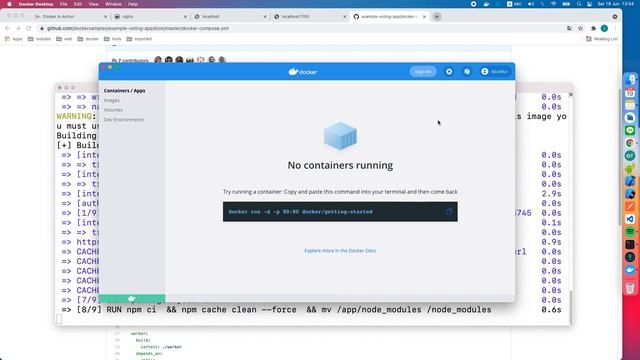The height and width of the screenshot is (360, 640).
Task: Open the Reading List in bookmarks bar
Action: coord(602,39)
